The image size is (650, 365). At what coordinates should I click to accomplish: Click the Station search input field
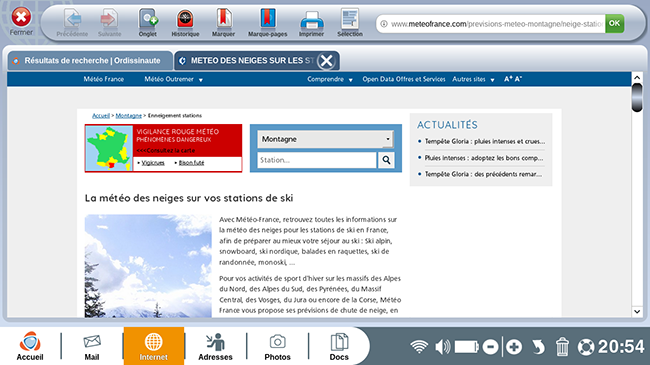pos(317,160)
